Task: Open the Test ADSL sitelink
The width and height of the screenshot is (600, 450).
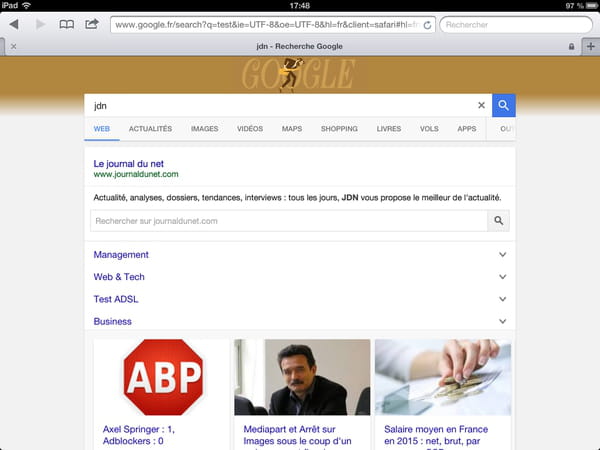Action: (x=116, y=299)
